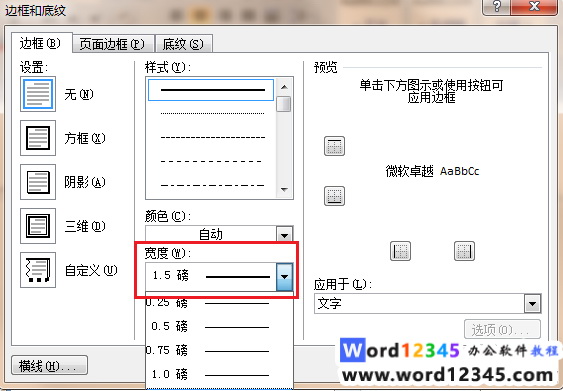Image resolution: width=563 pixels, height=391 pixels.
Task: Switch to the 底纹 (Shading) tab
Action: [183, 44]
